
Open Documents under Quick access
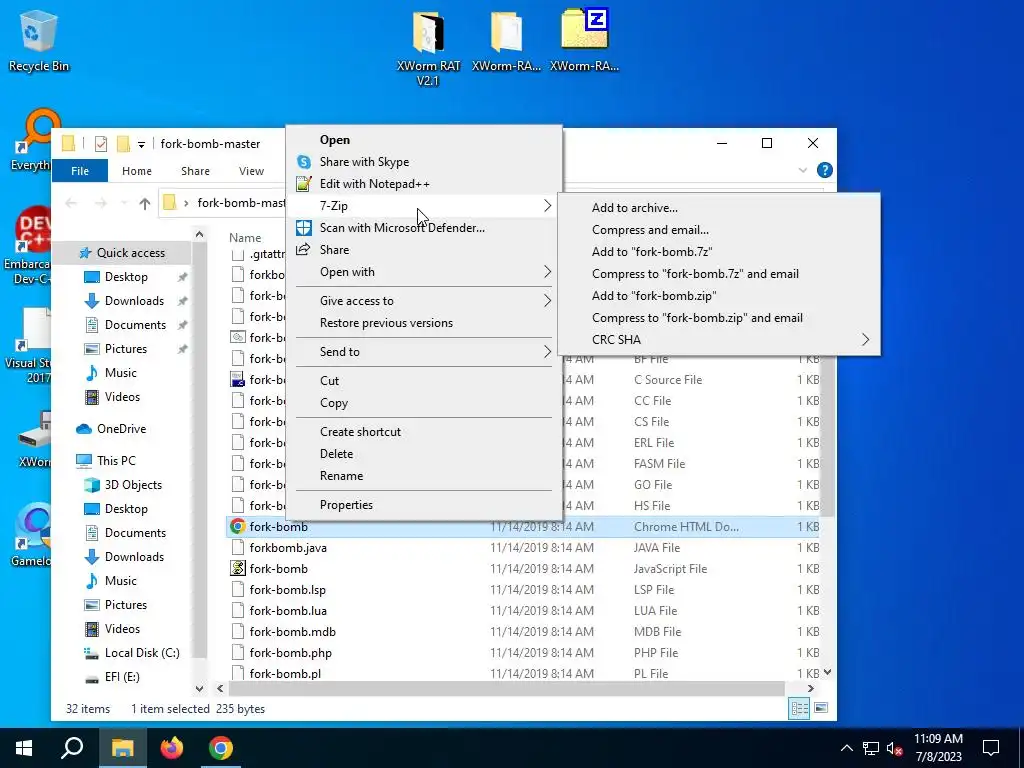click(x=135, y=325)
